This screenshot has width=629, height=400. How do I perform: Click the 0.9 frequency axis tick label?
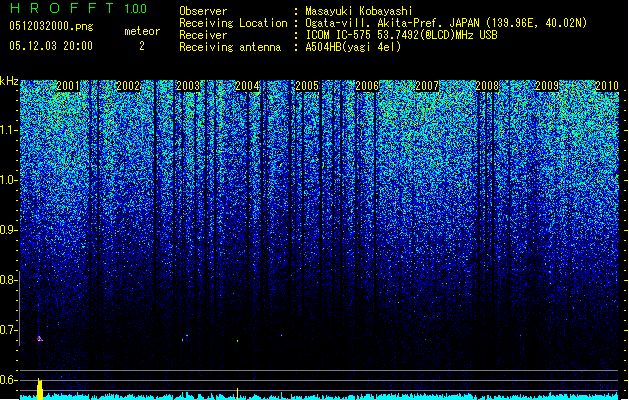pyautogui.click(x=7, y=230)
